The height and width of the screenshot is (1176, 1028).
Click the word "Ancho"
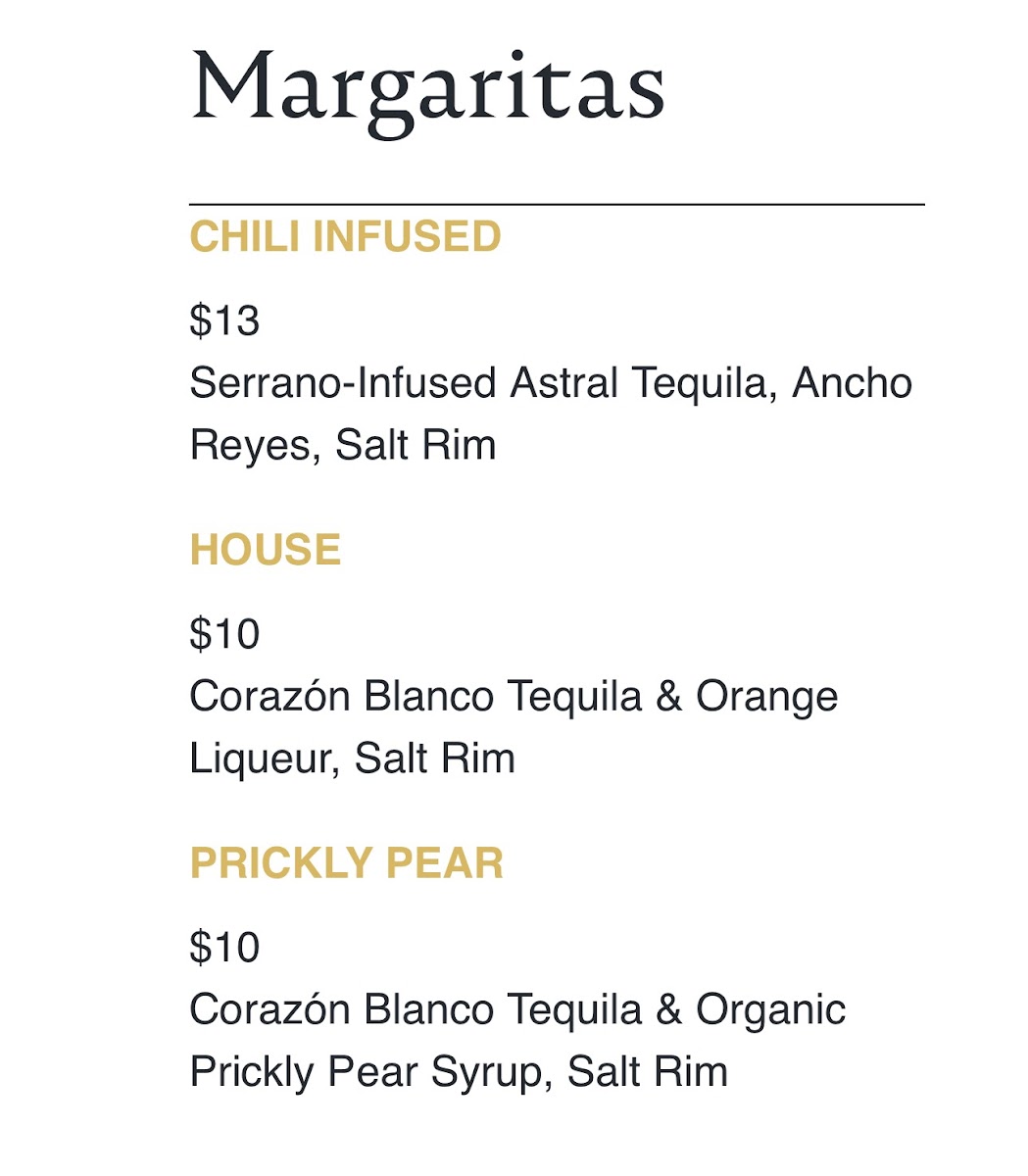click(x=852, y=383)
